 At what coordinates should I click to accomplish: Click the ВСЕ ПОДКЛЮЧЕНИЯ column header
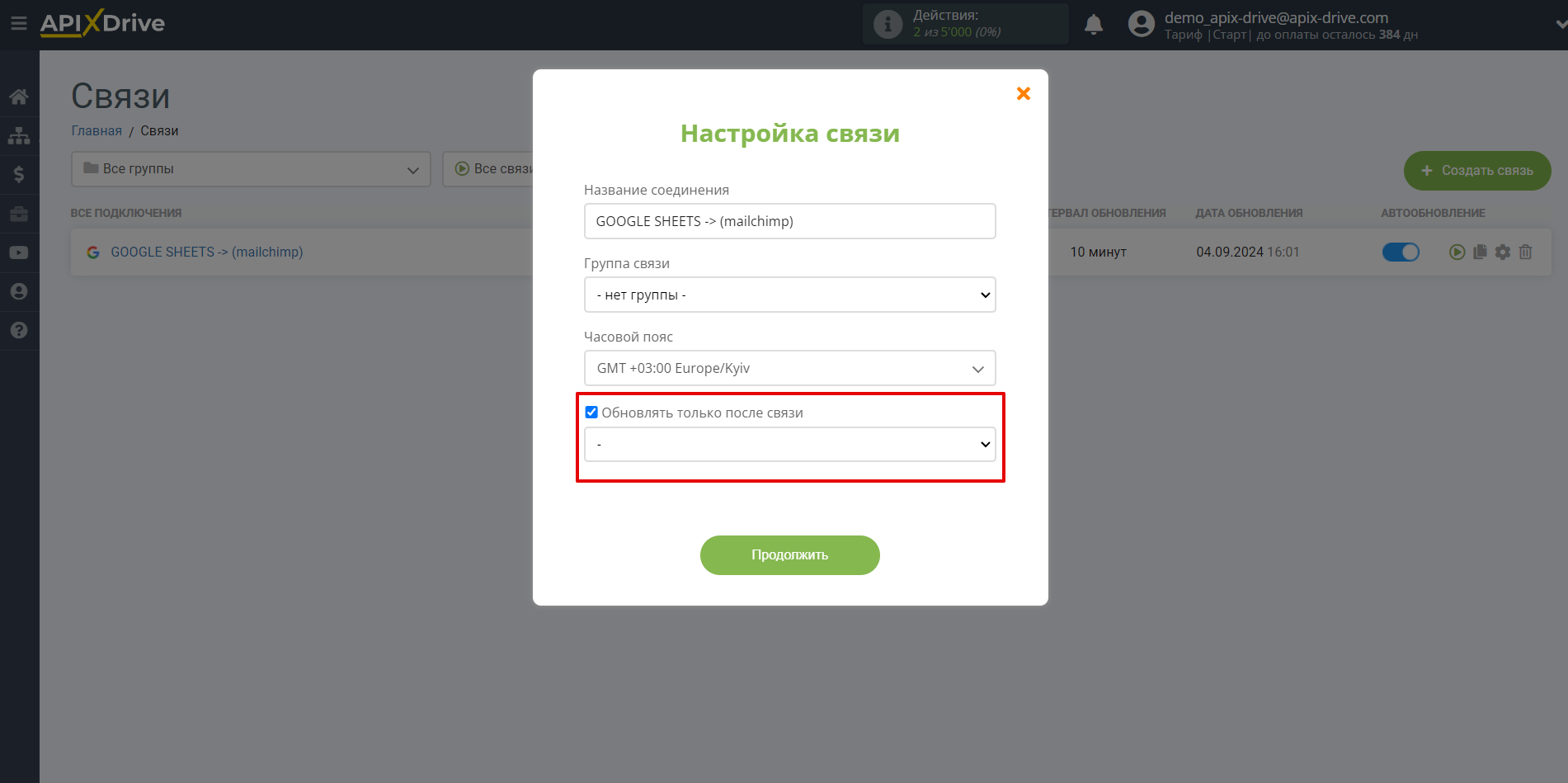(x=126, y=213)
